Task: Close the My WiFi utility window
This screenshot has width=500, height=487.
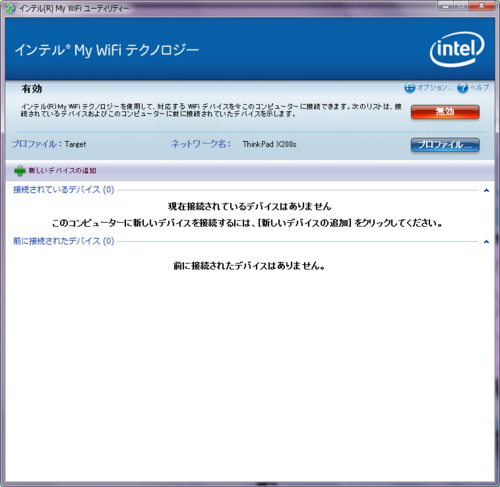Action: tap(481, 6)
